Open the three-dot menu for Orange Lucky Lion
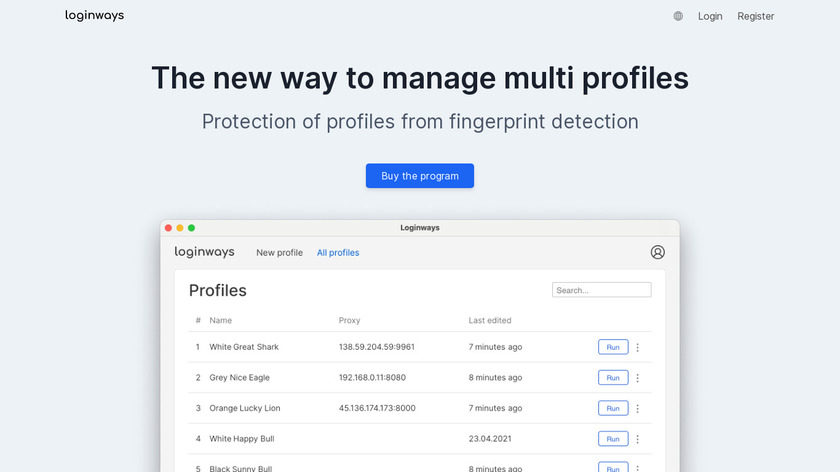Image resolution: width=840 pixels, height=472 pixels. (638, 408)
